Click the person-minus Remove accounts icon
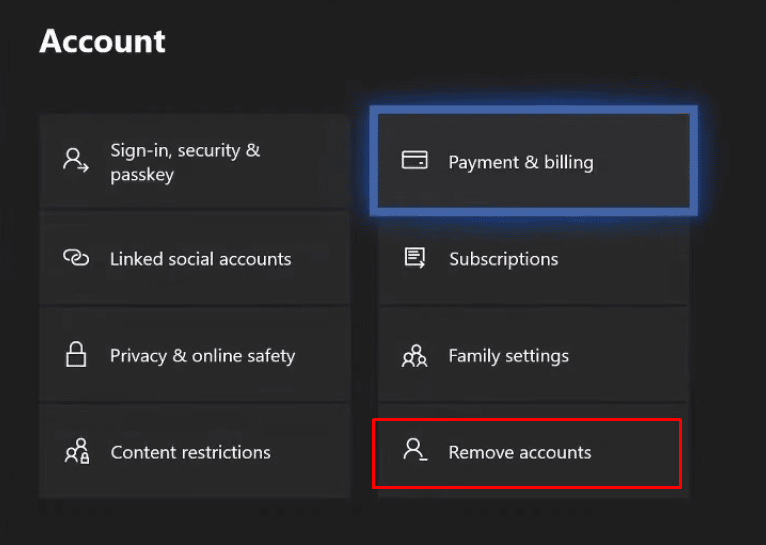Image resolution: width=766 pixels, height=545 pixels. click(414, 451)
